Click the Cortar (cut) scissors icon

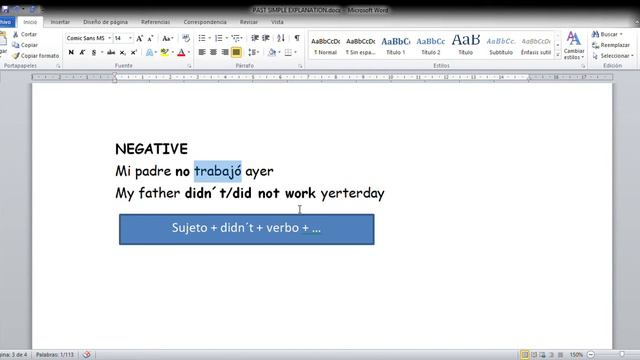16,35
